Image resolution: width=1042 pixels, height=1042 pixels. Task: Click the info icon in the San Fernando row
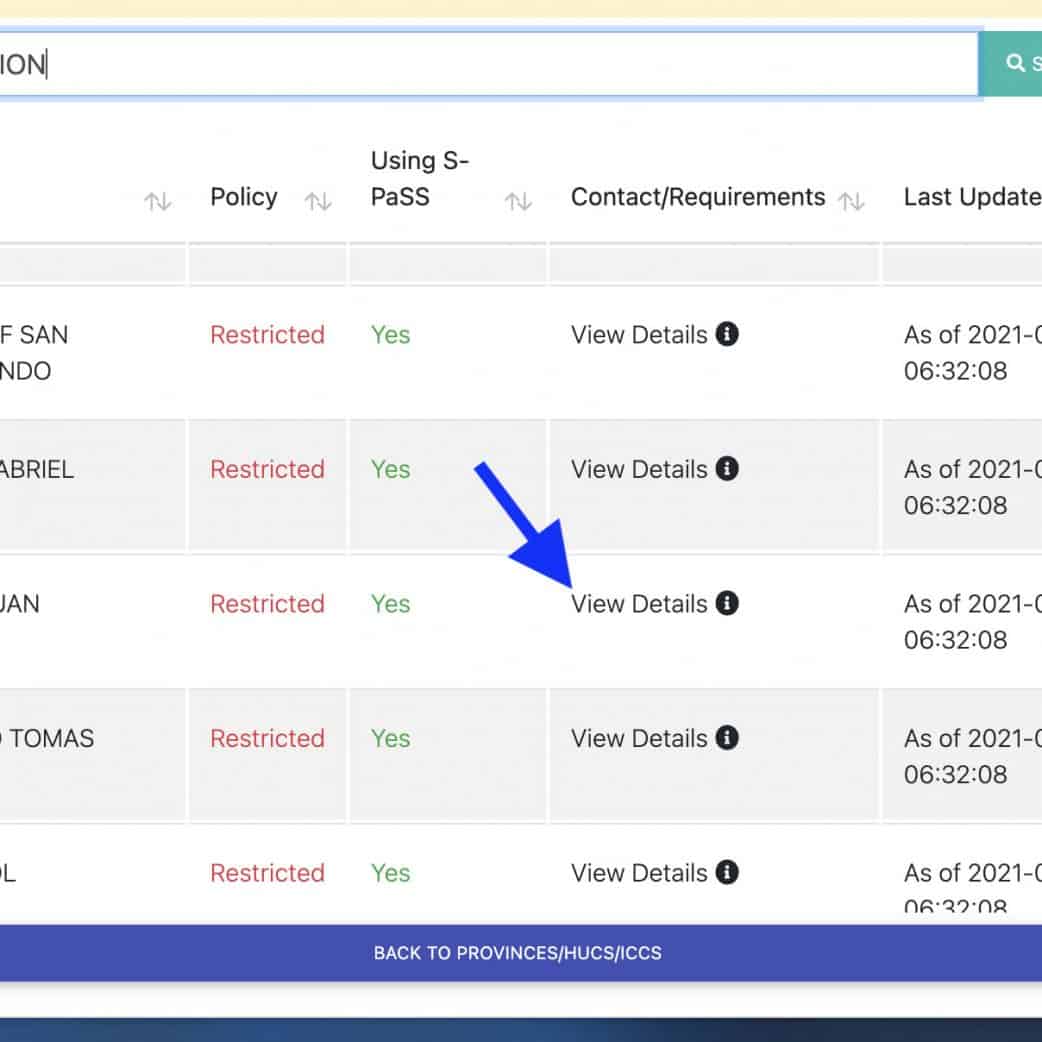(728, 334)
